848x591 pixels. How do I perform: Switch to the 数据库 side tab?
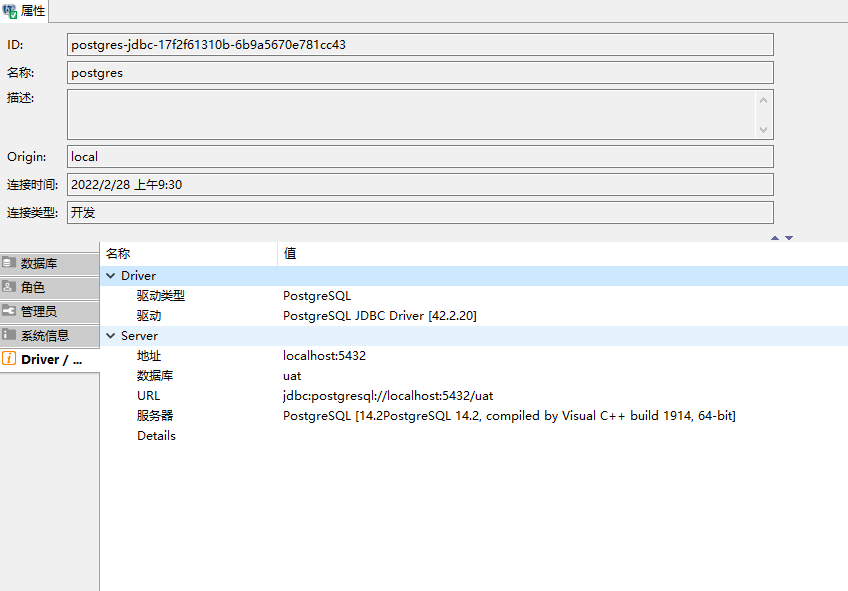pyautogui.click(x=50, y=263)
